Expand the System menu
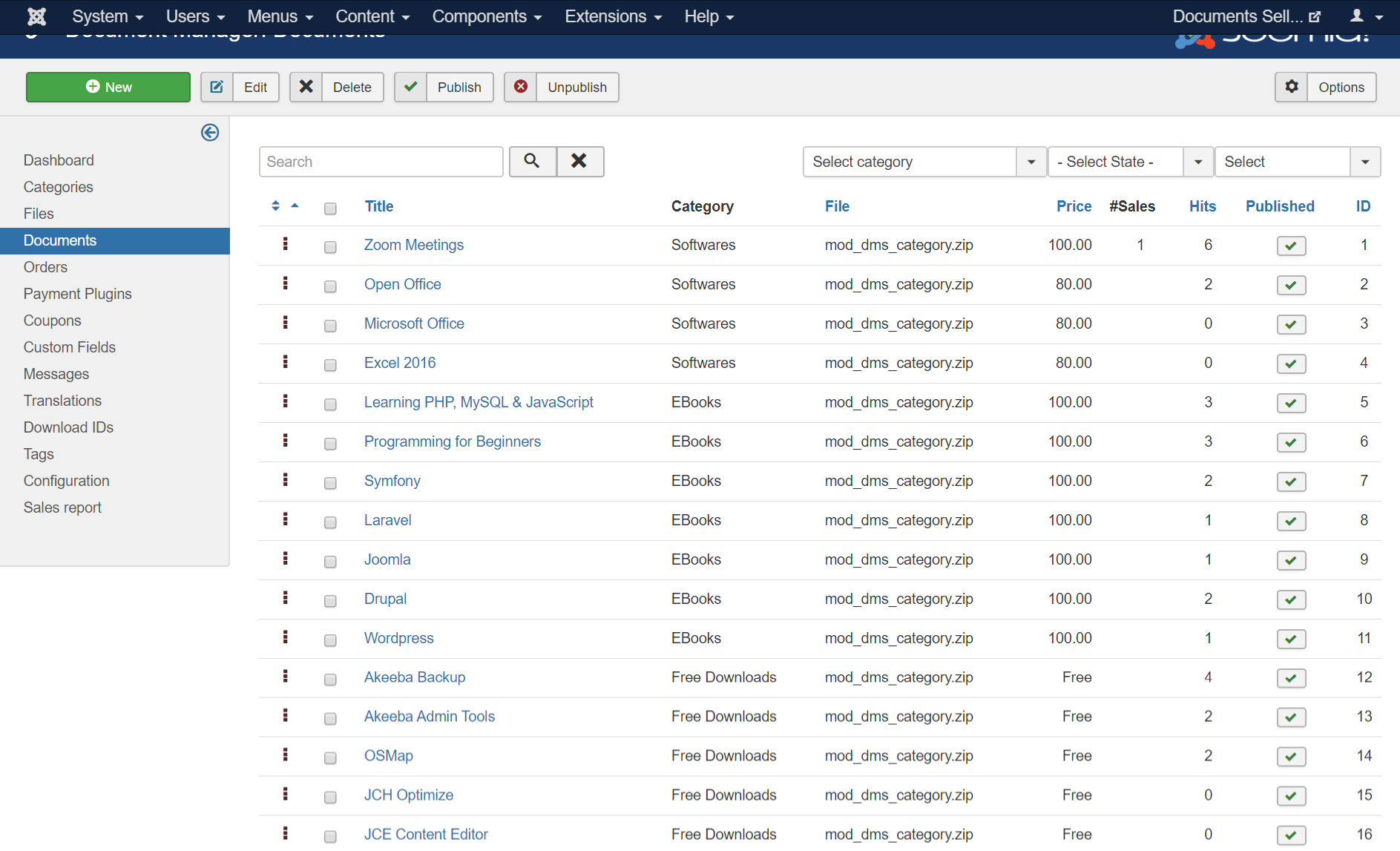The width and height of the screenshot is (1400, 851). point(108,16)
